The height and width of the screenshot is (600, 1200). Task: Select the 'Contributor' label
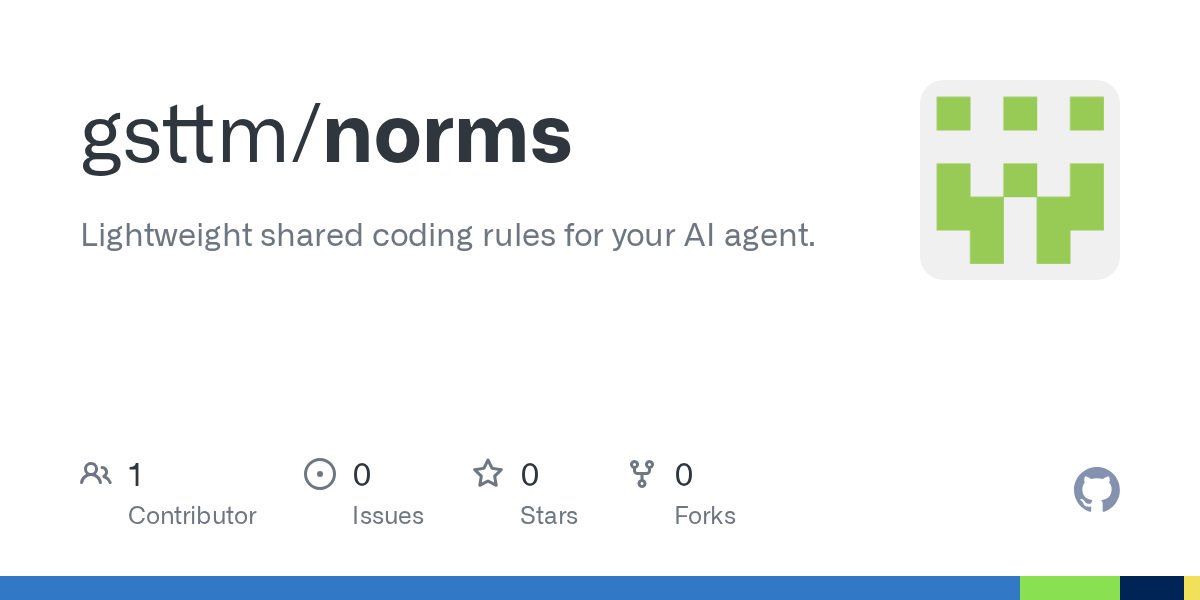coord(192,516)
